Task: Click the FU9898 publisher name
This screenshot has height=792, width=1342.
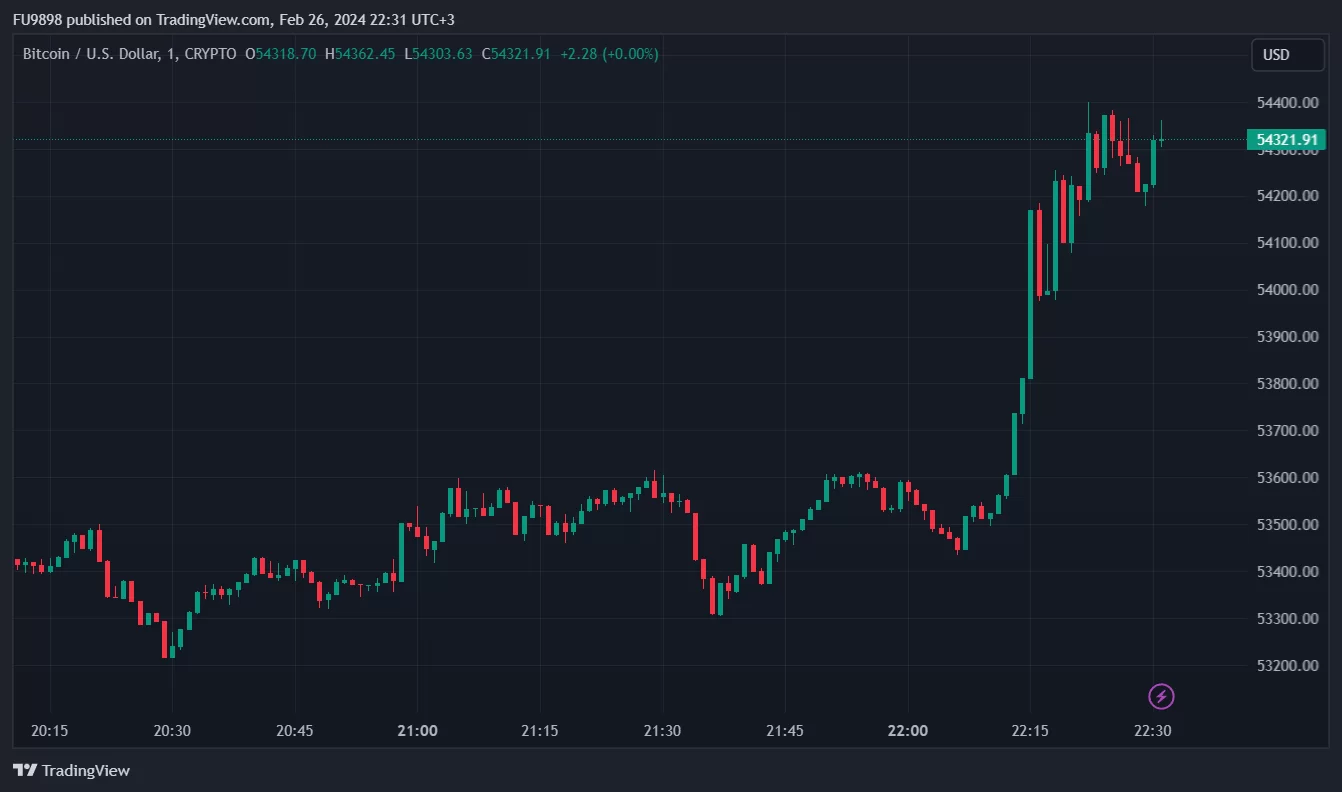Action: (37, 20)
